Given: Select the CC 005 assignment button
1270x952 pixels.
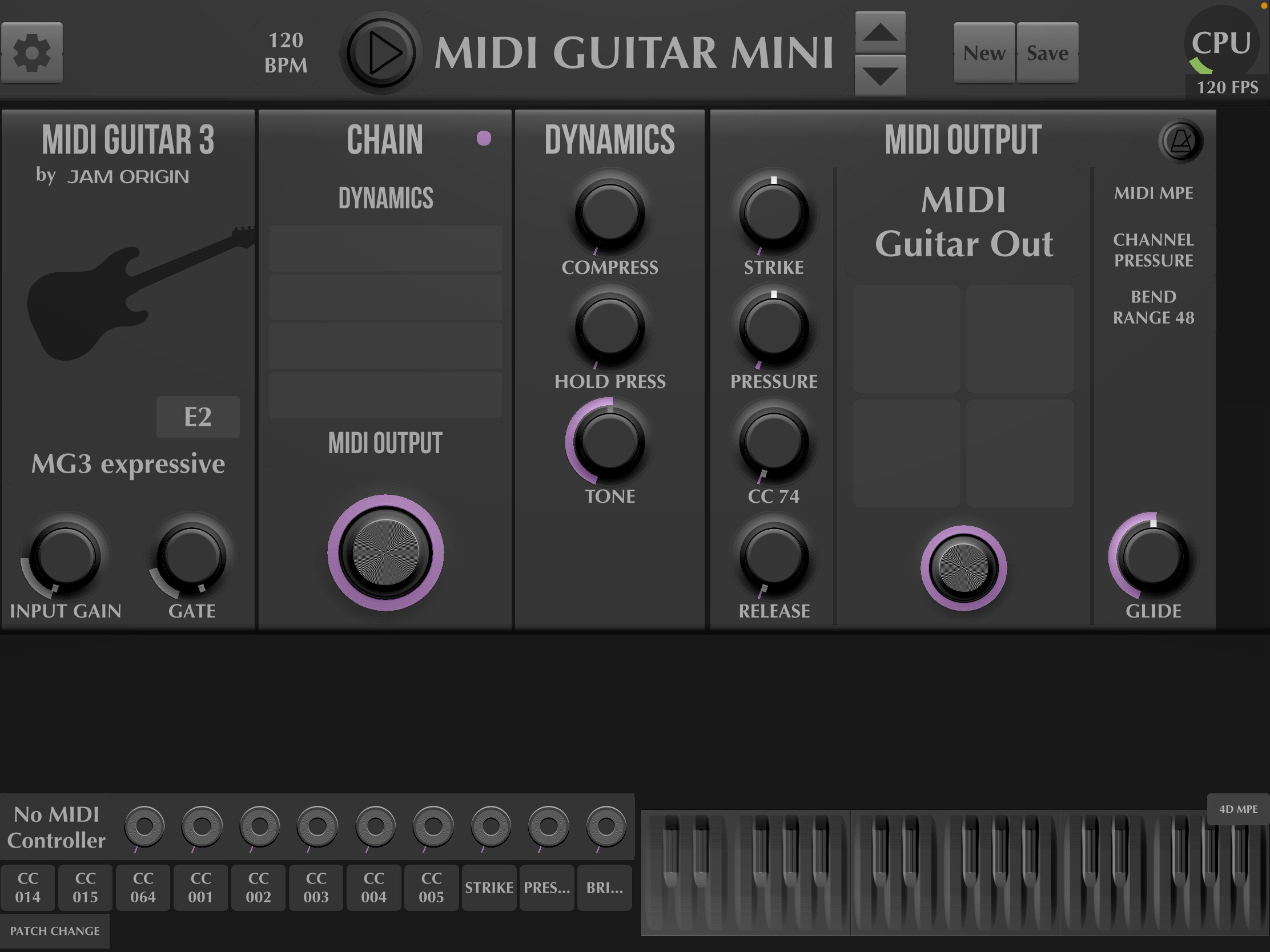Looking at the screenshot, I should 431,888.
